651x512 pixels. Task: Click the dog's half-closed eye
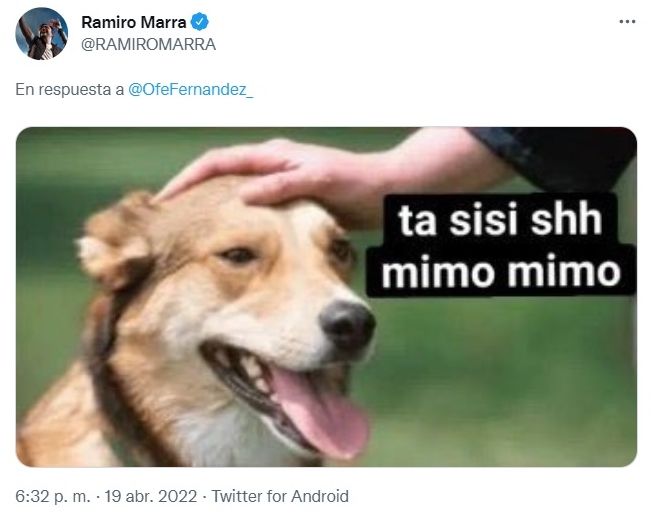pyautogui.click(x=240, y=255)
